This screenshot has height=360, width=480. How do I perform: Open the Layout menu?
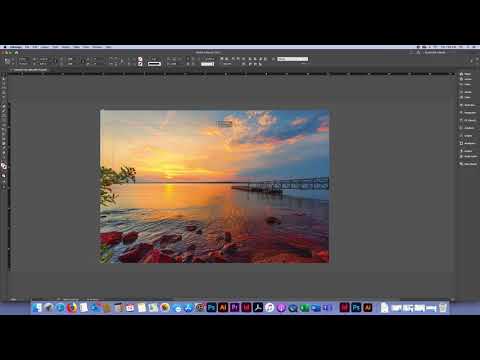click(x=45, y=47)
